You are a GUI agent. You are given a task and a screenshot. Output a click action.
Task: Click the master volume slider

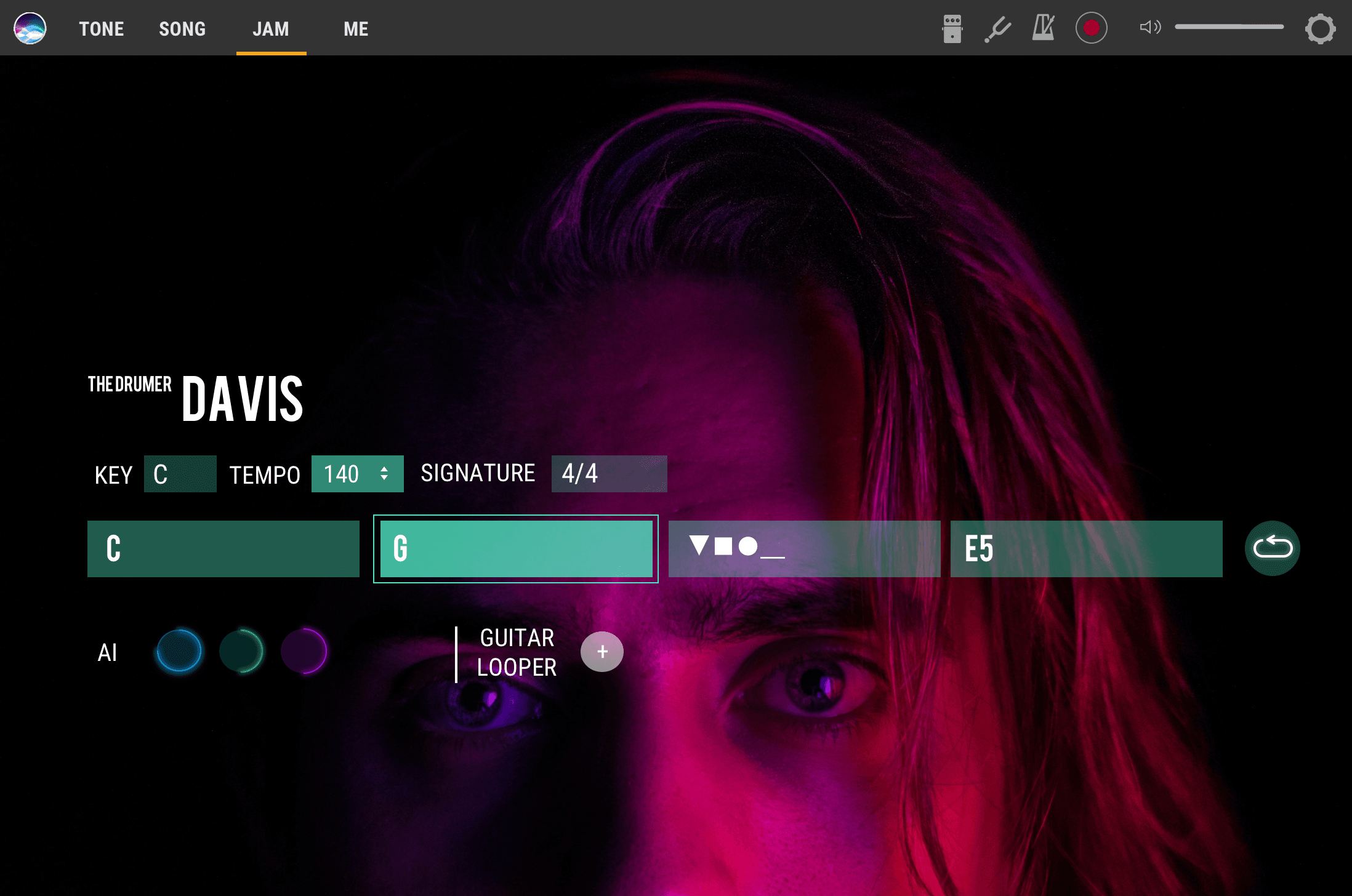[x=1229, y=27]
